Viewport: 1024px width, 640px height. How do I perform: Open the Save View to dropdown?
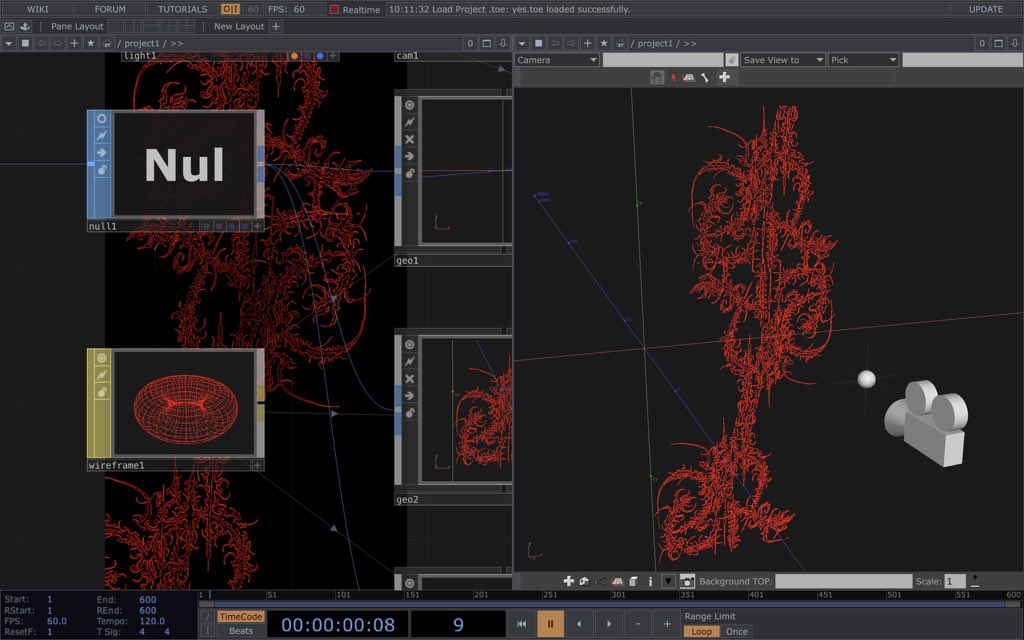tap(783, 60)
